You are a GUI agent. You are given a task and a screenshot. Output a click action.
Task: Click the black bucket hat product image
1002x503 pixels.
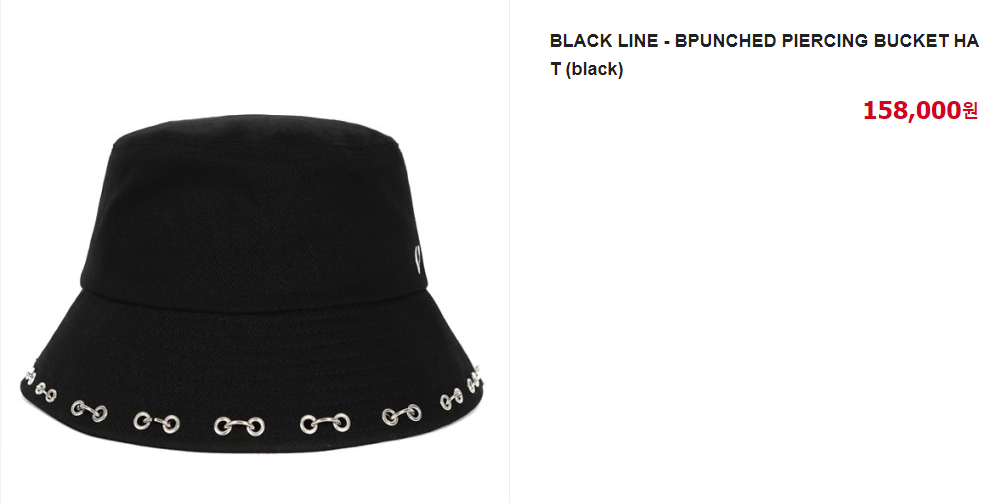coord(251,283)
